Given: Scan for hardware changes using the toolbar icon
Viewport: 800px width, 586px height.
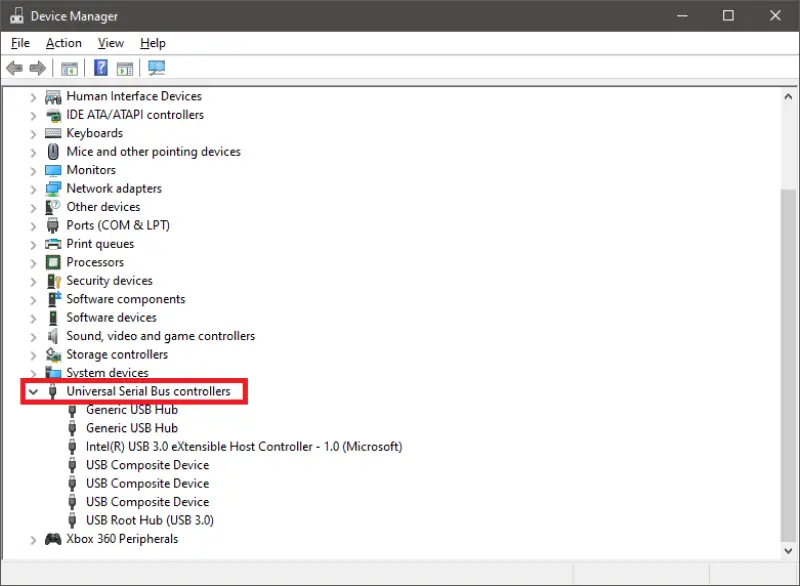Looking at the screenshot, I should tap(156, 67).
